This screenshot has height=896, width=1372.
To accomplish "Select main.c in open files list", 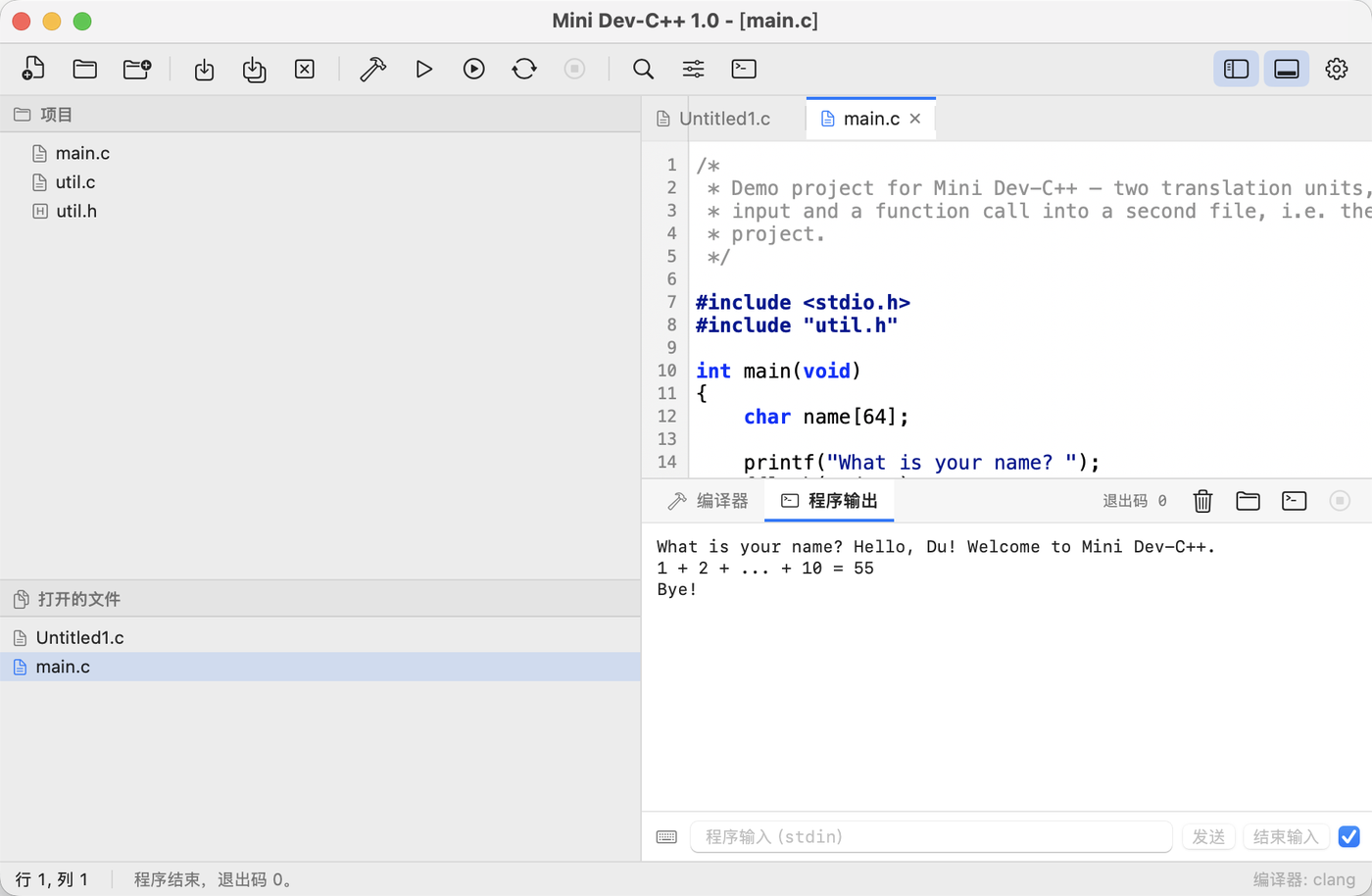I will (320, 667).
